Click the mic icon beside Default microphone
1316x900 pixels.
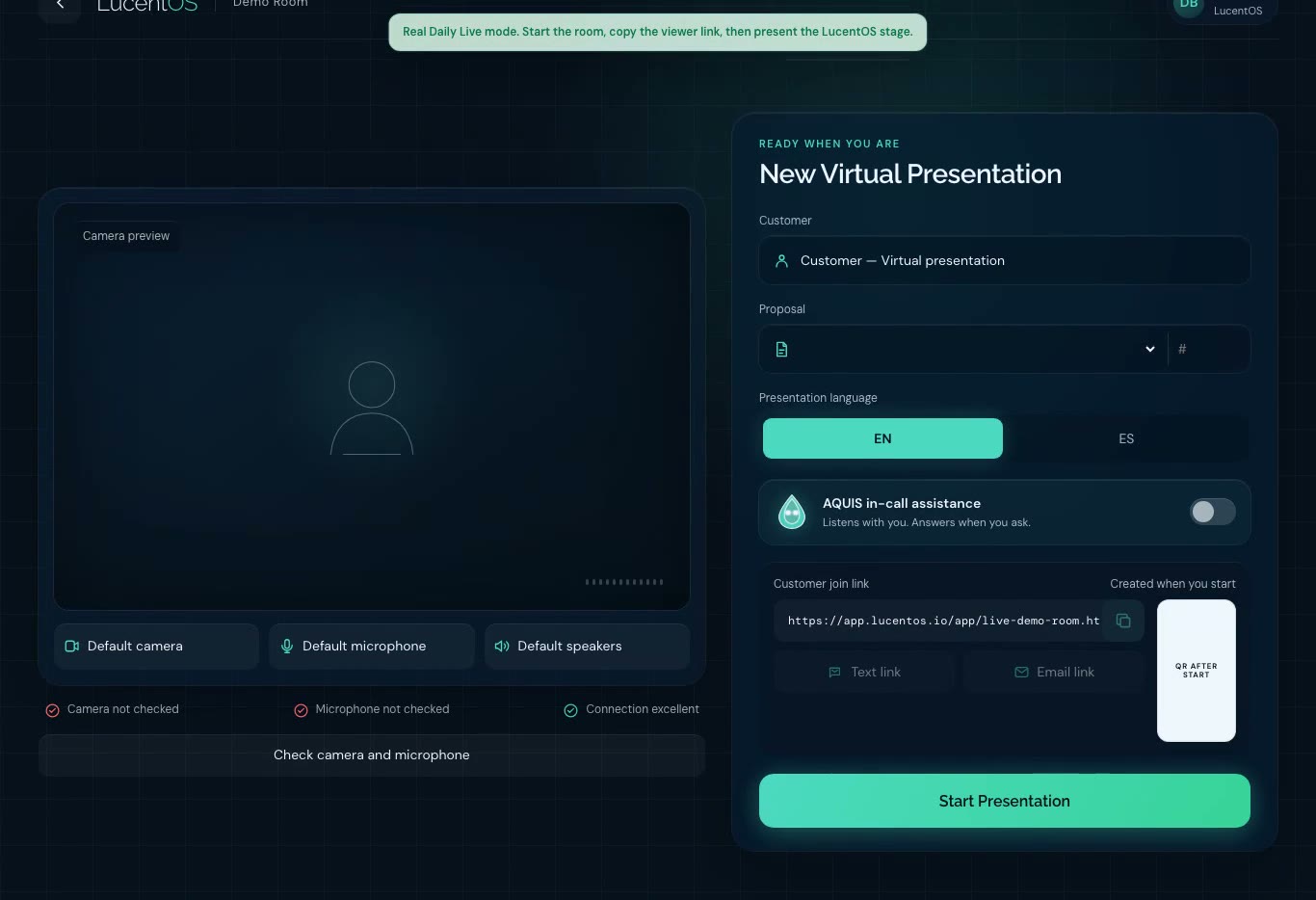pos(287,647)
